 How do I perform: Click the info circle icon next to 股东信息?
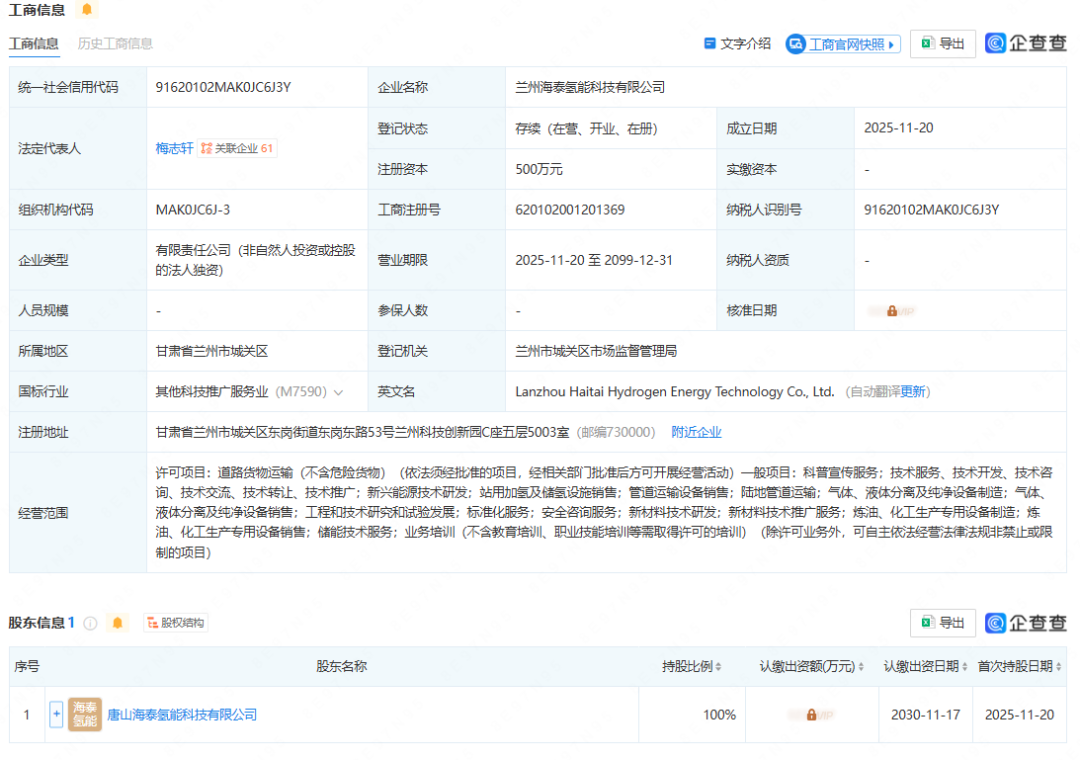pos(91,623)
